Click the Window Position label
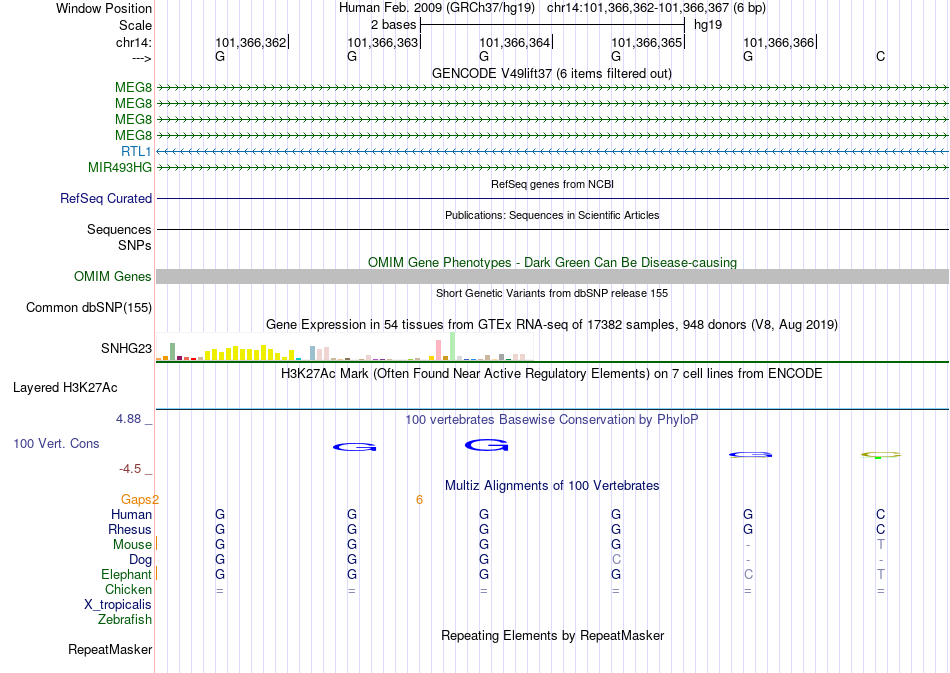Viewport: 950px width, 673px height. [104, 8]
